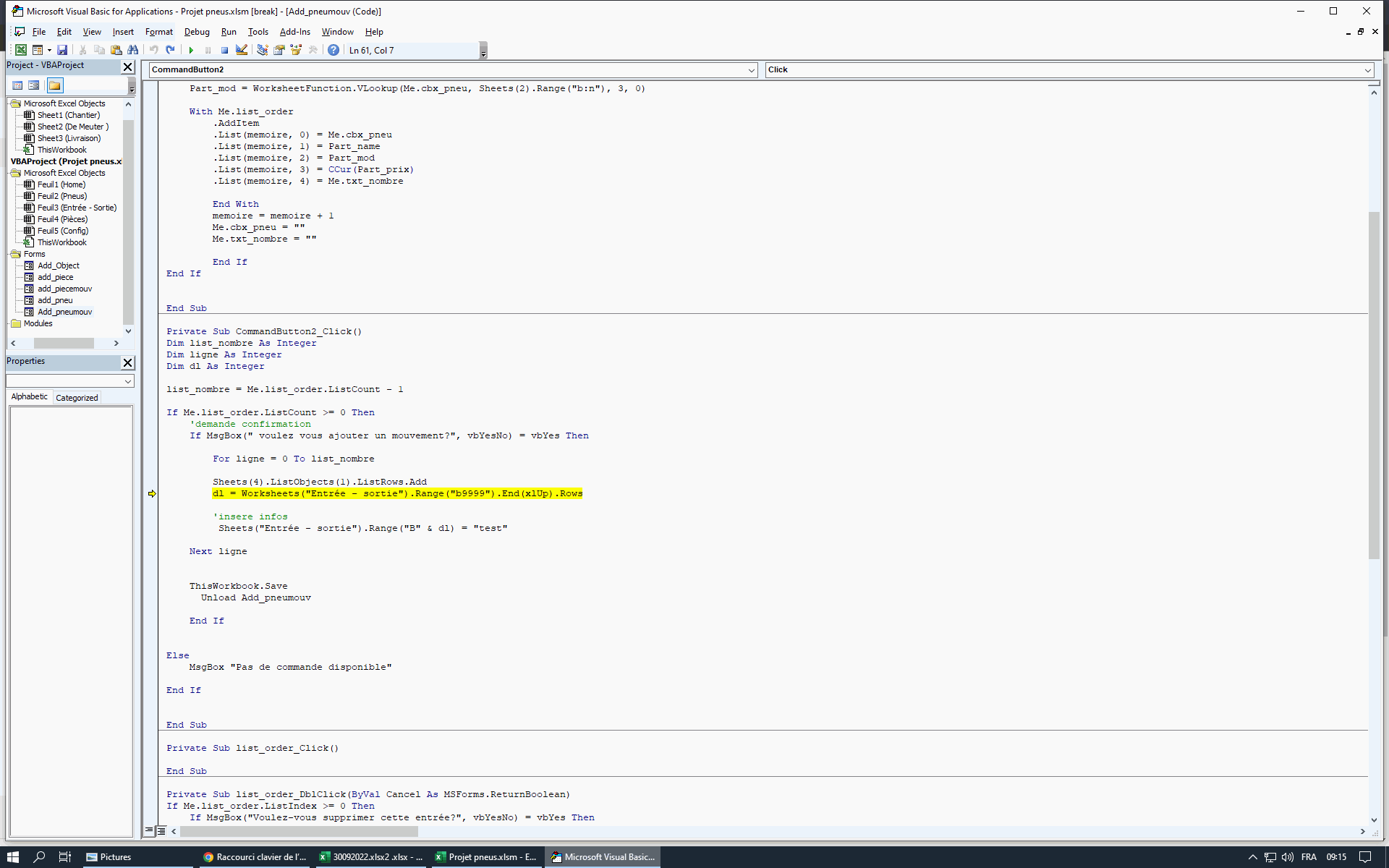Click the Find binoculars icon

click(x=133, y=50)
